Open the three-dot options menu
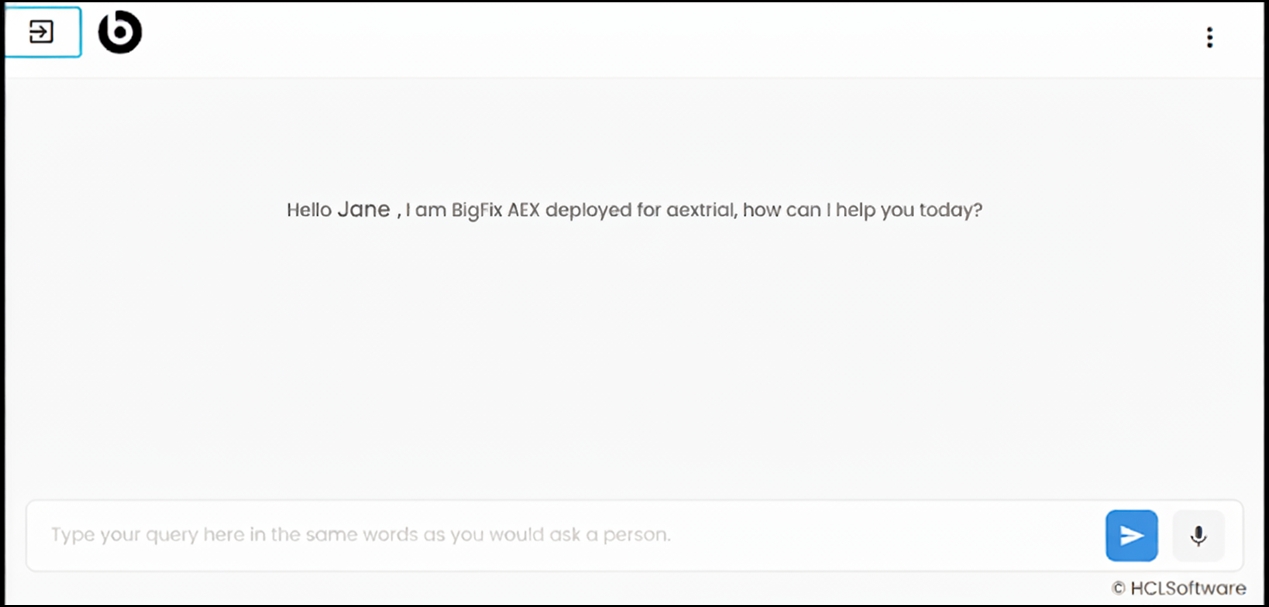 click(x=1209, y=38)
